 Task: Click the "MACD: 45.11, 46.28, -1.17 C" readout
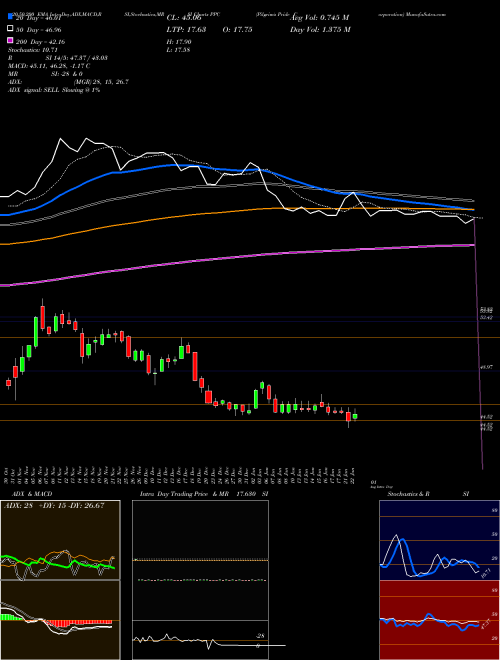coord(49,66)
